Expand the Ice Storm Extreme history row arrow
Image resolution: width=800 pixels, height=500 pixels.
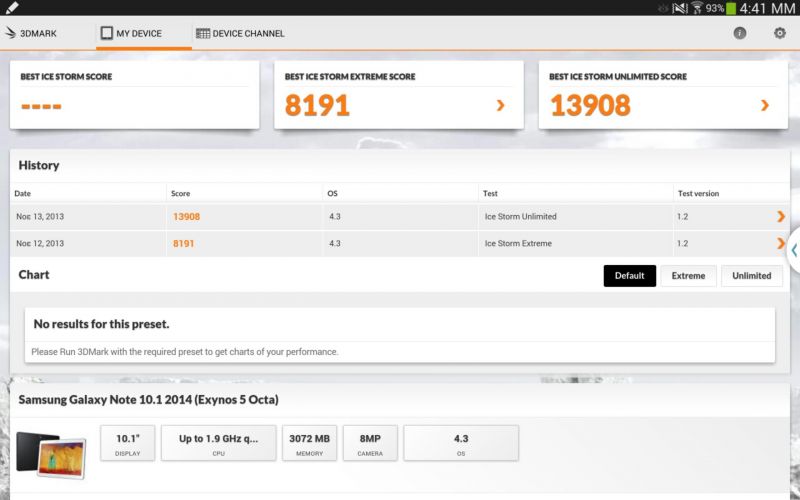coord(781,243)
